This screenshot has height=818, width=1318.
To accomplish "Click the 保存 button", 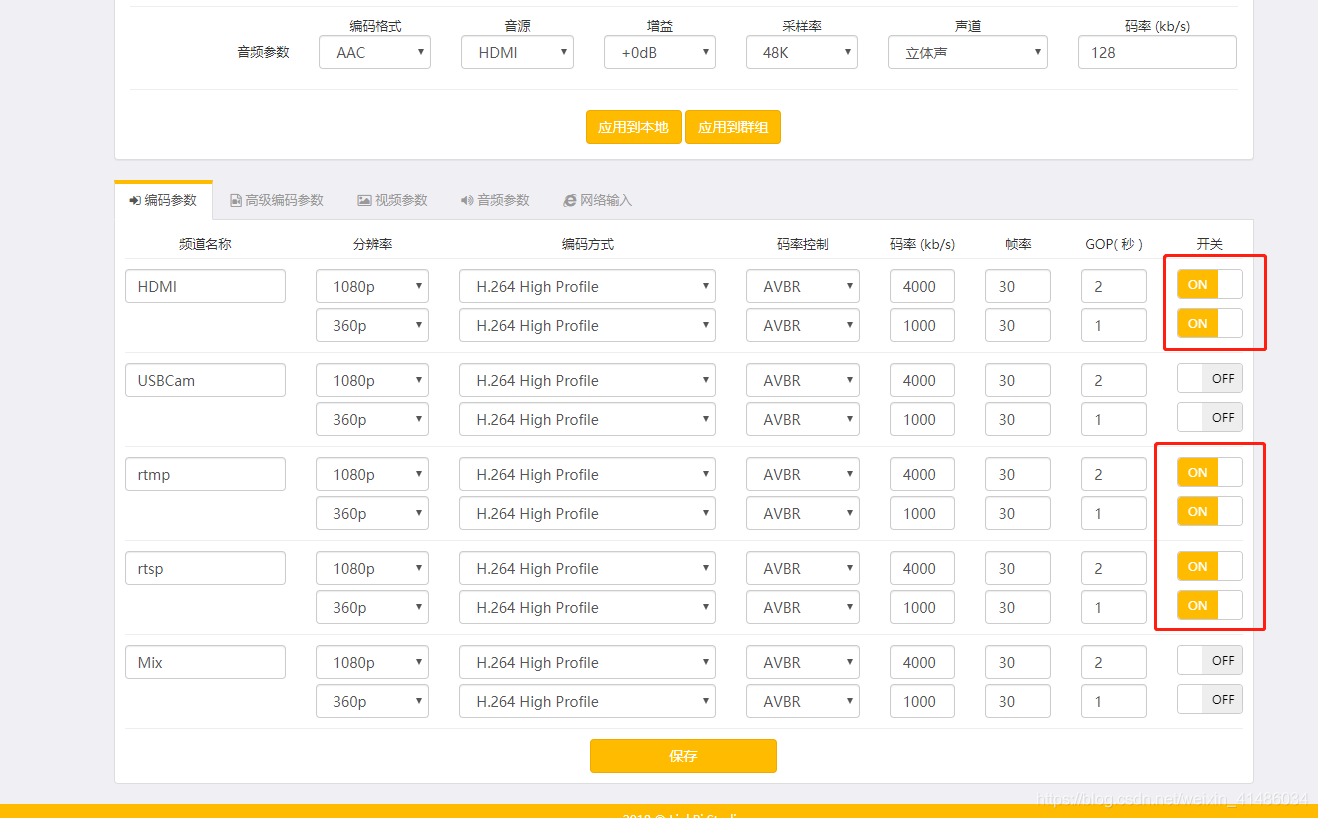I will pyautogui.click(x=683, y=756).
